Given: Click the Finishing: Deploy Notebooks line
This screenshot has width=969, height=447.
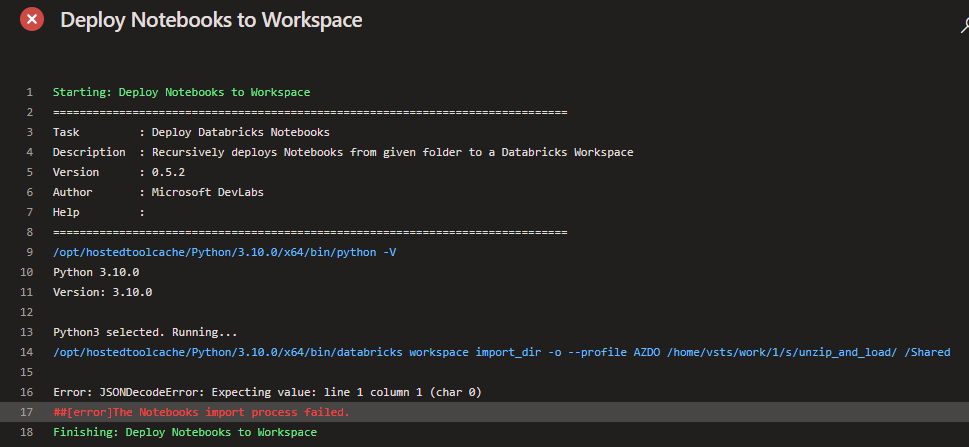Looking at the screenshot, I should coord(184,432).
